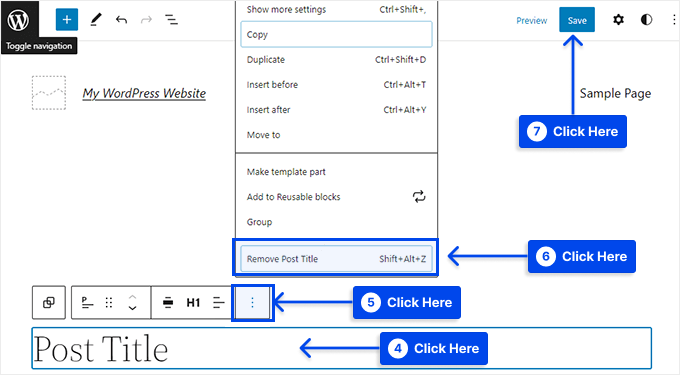Click the redo arrow icon

coord(147,20)
